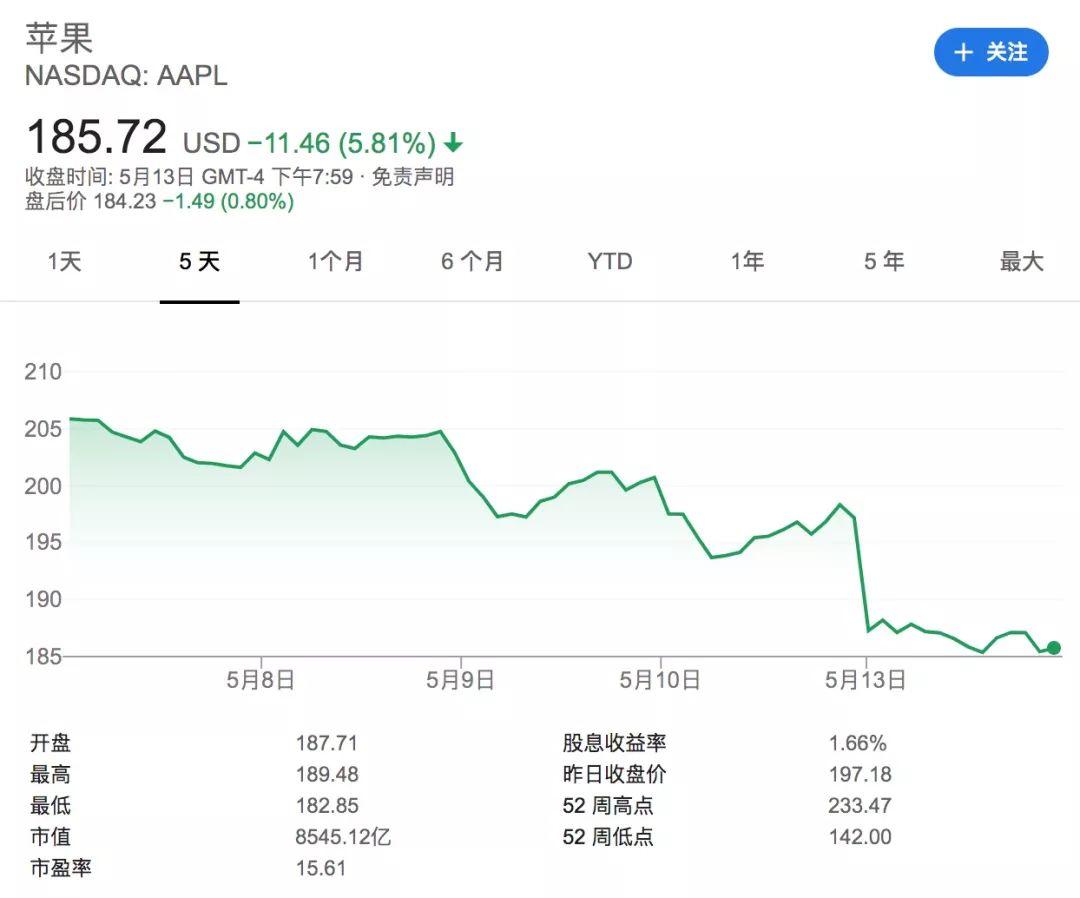Click the 5月10日 date marker on axis
Viewport: 1080px width, 898px height.
click(660, 680)
